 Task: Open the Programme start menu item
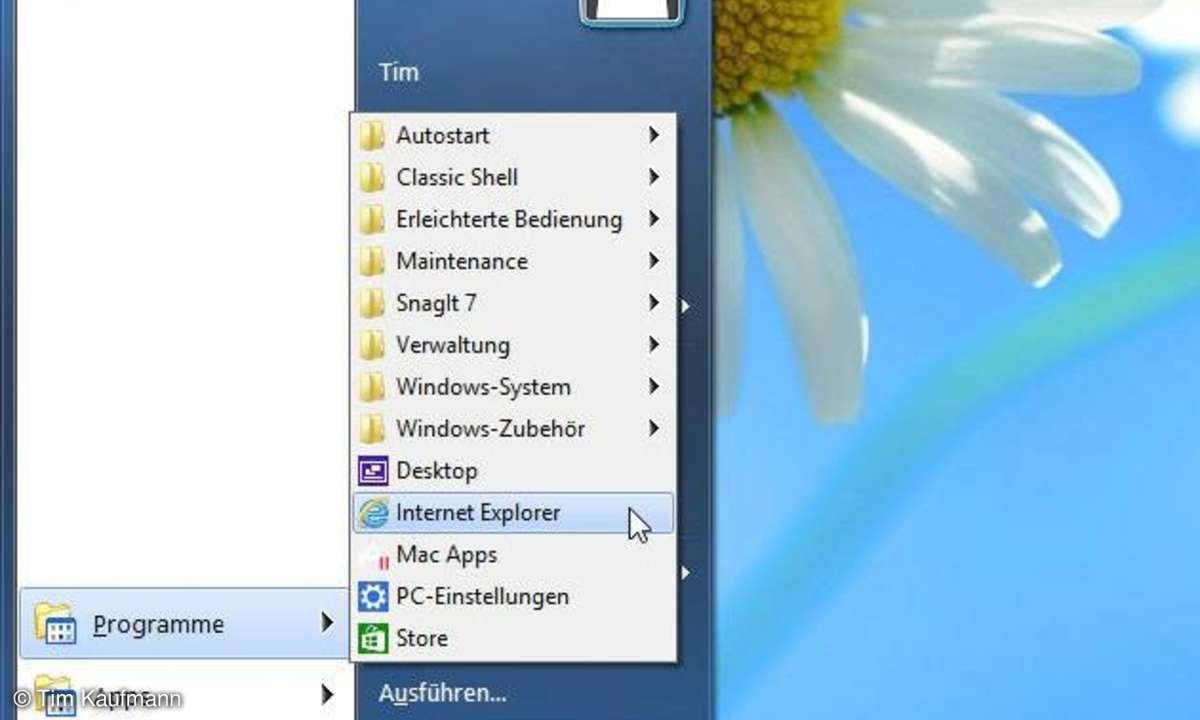184,624
